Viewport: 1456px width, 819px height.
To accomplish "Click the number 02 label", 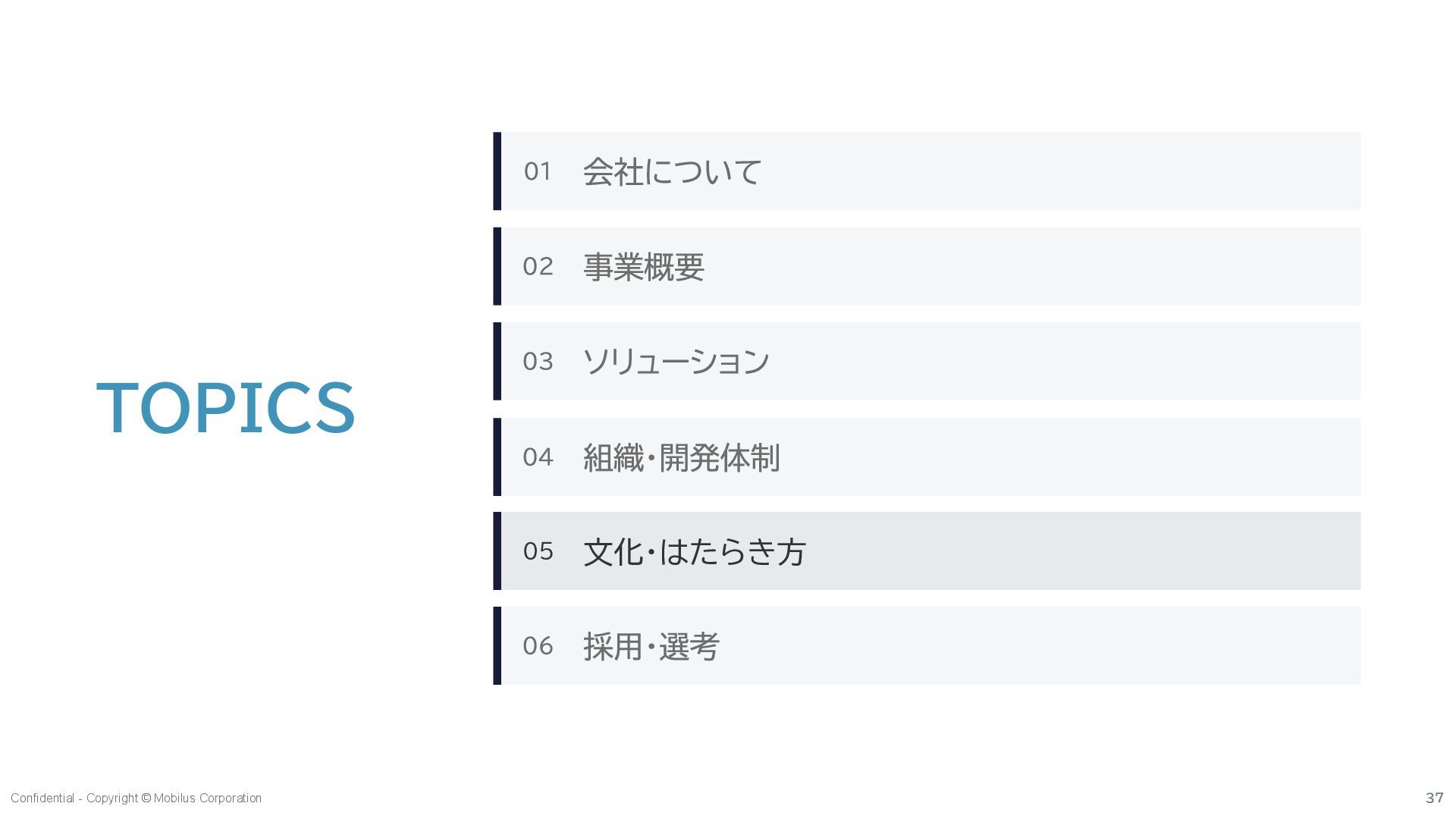I will (538, 266).
